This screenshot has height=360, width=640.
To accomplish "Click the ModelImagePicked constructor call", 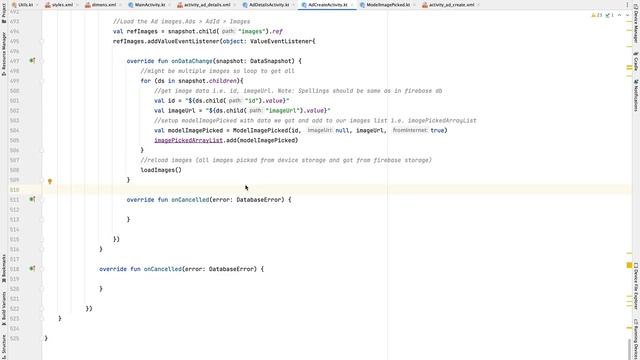I will 260,131.
